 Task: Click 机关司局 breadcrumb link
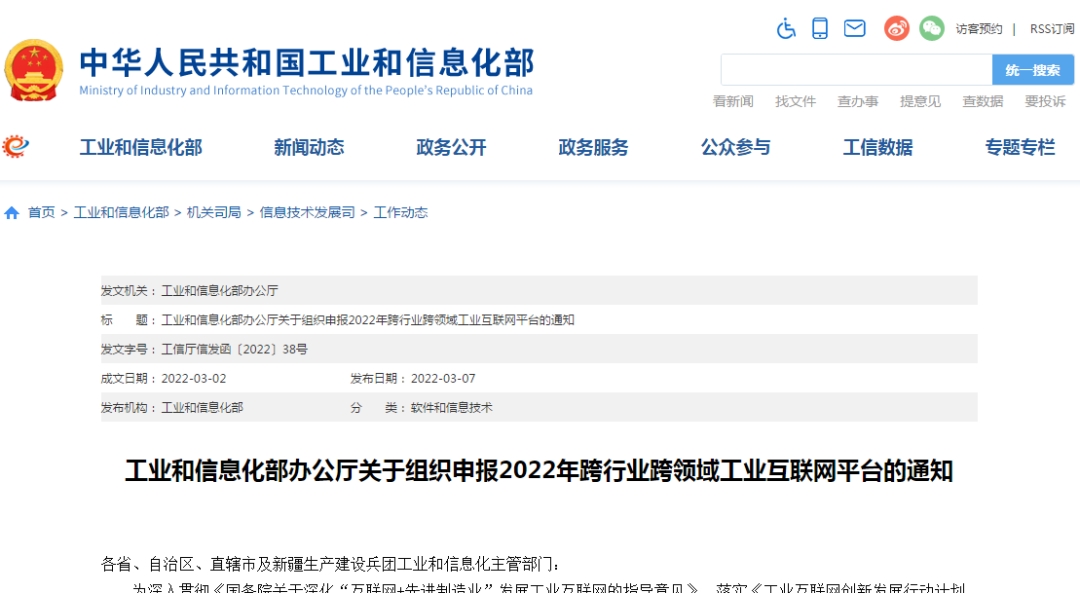(x=214, y=213)
